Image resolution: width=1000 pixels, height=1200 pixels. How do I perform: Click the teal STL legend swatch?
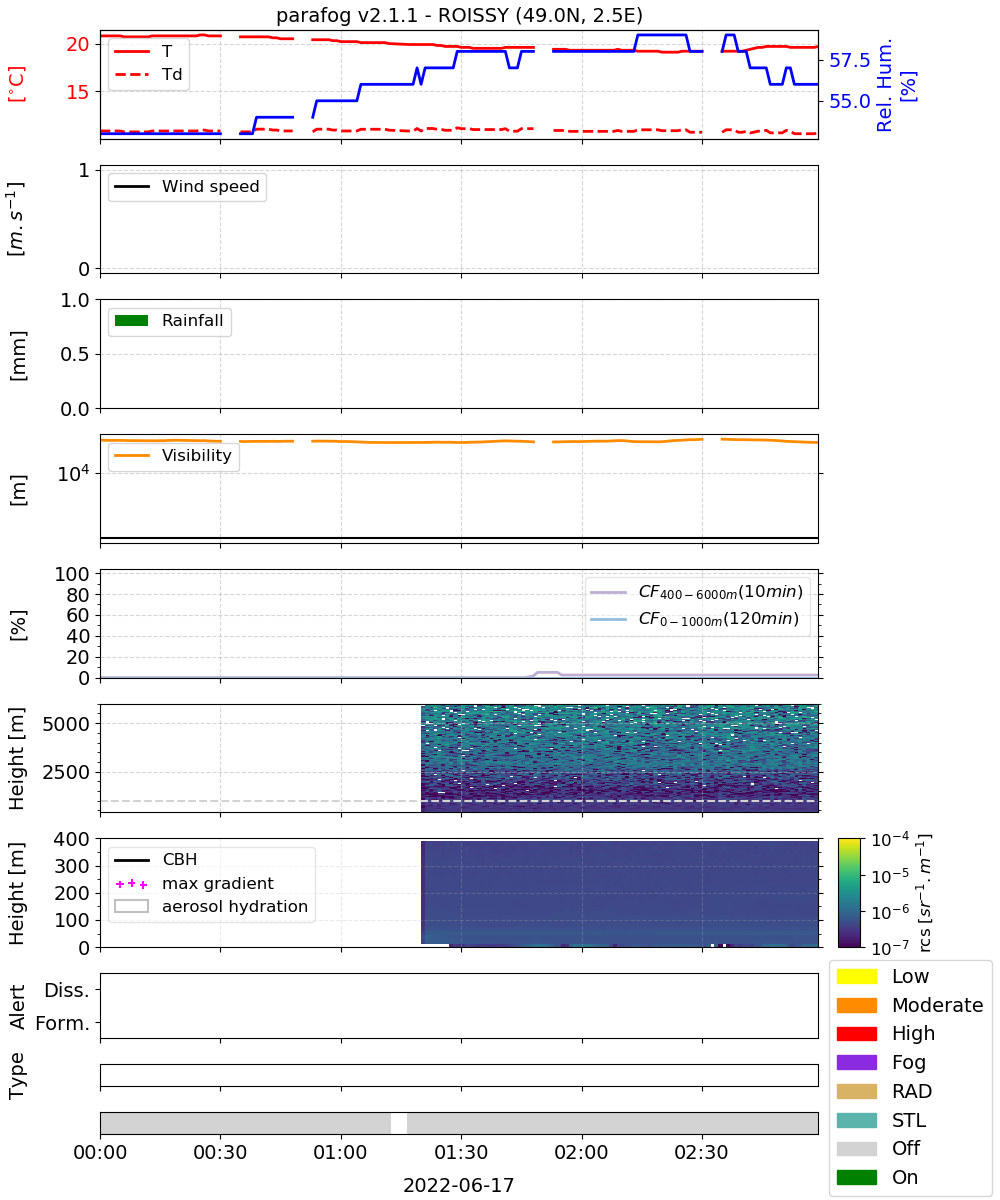[856, 1120]
